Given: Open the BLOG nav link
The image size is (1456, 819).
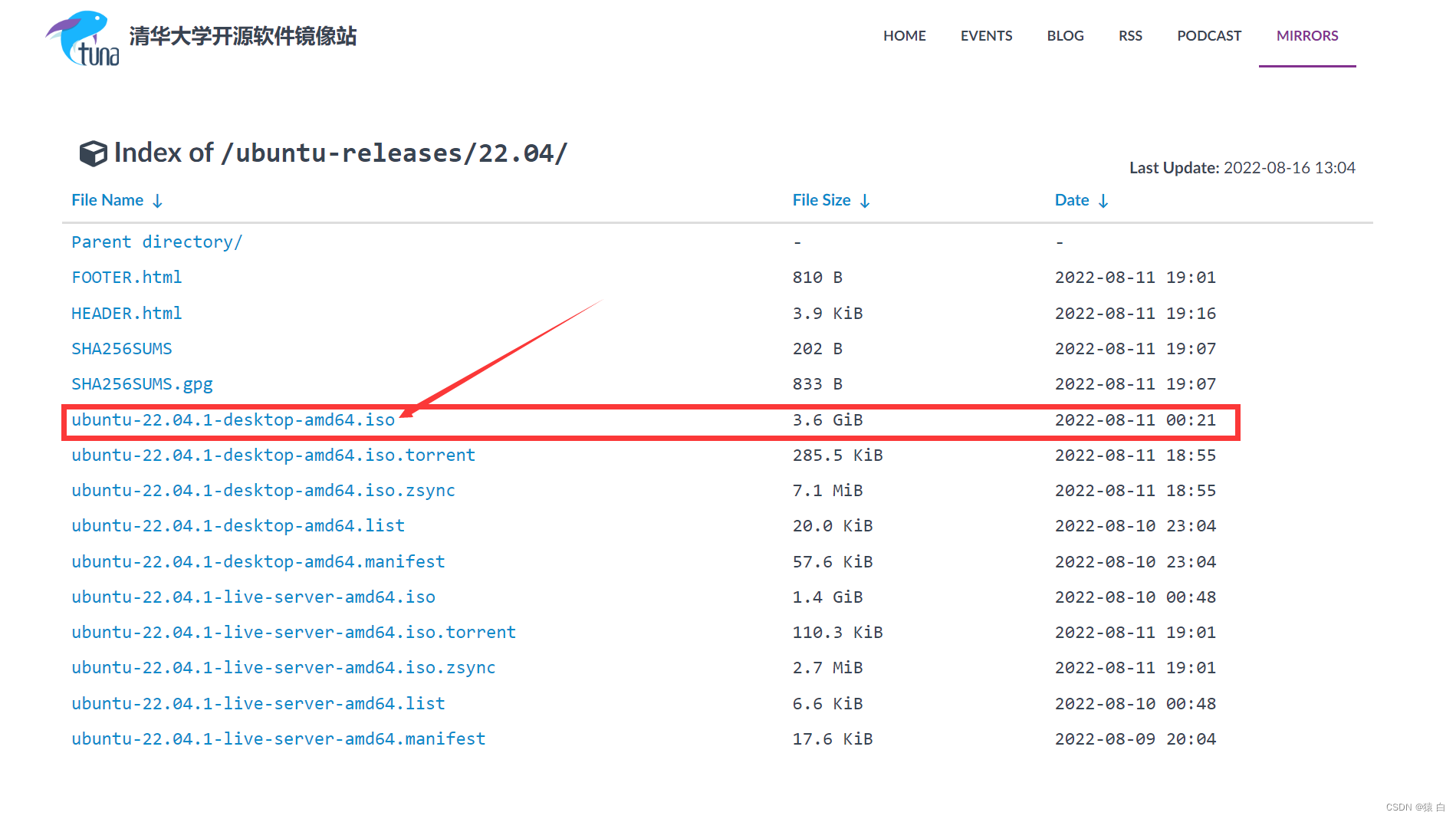Looking at the screenshot, I should [x=1065, y=36].
